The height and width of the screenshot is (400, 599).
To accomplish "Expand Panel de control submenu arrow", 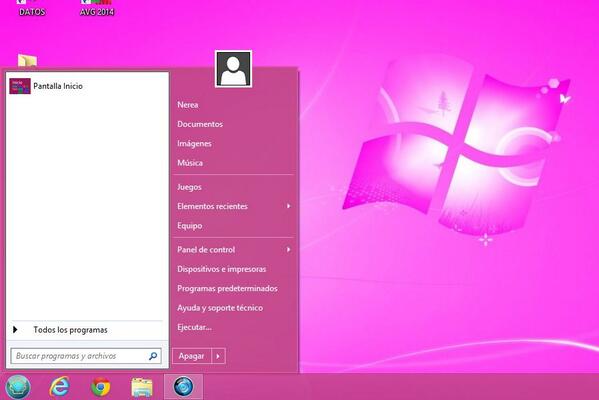I will pos(288,250).
